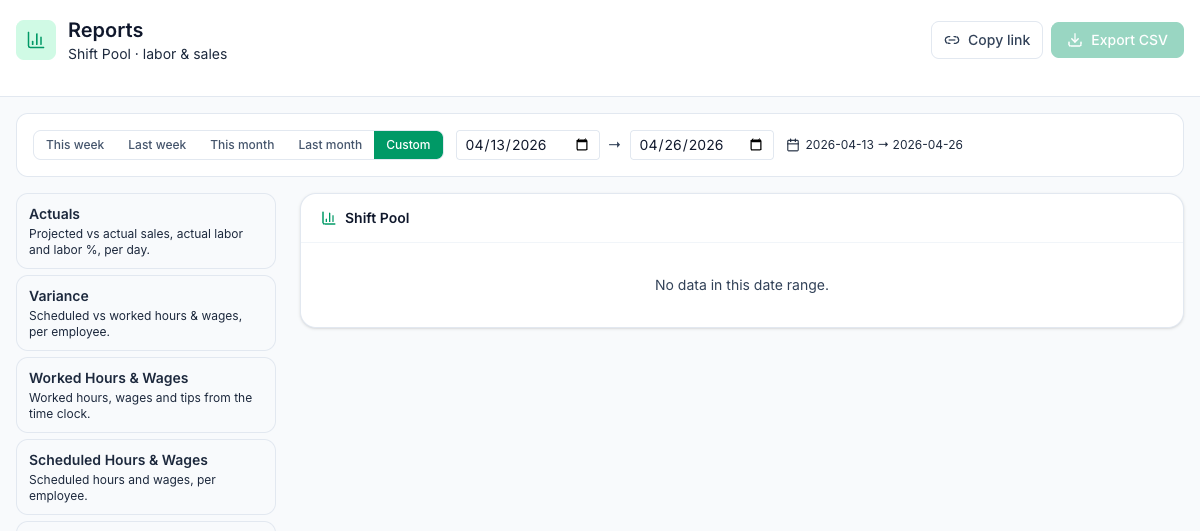1200x531 pixels.
Task: Open the end date calendar picker icon
Action: (756, 145)
